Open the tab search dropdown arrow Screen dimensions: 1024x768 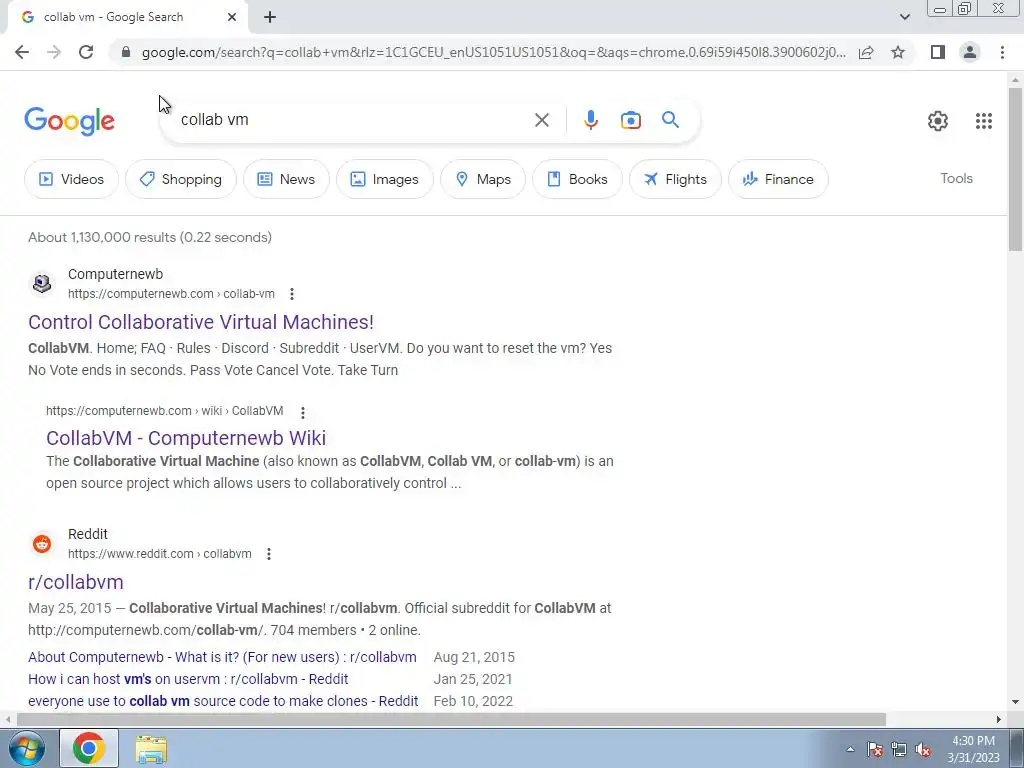904,17
